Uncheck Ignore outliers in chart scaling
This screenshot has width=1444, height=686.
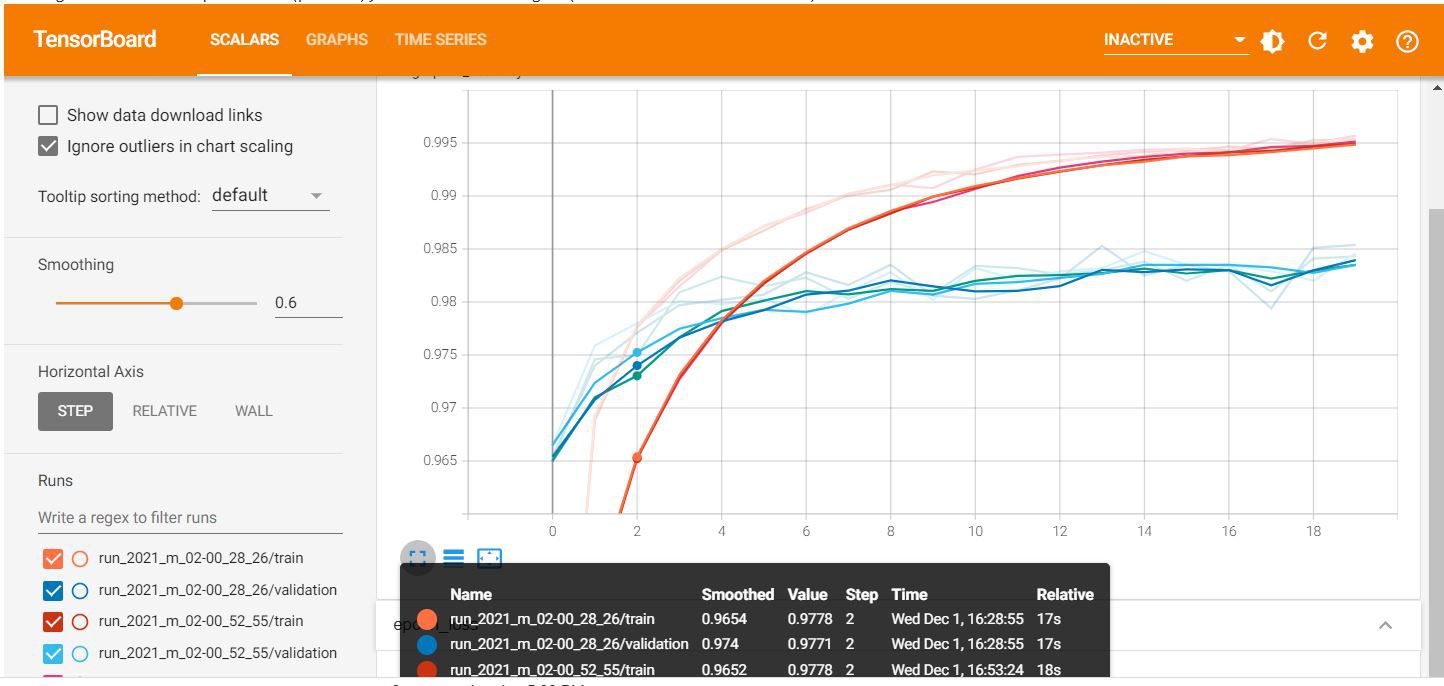[48, 146]
